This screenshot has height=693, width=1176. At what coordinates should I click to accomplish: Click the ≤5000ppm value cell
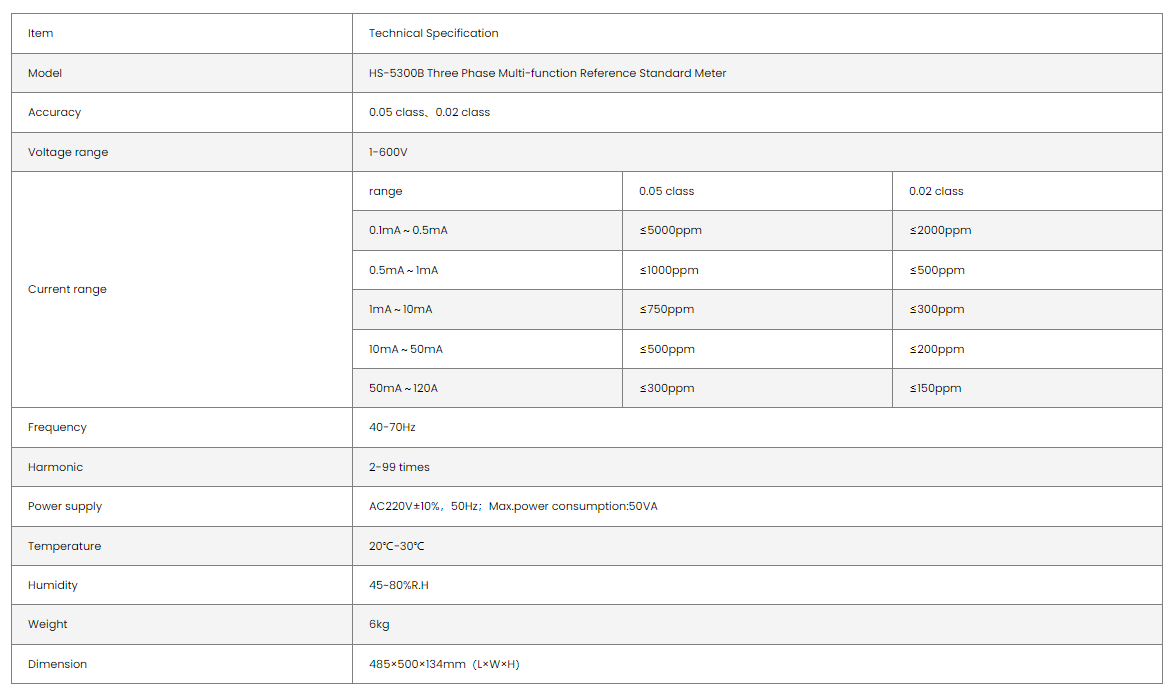coord(670,230)
